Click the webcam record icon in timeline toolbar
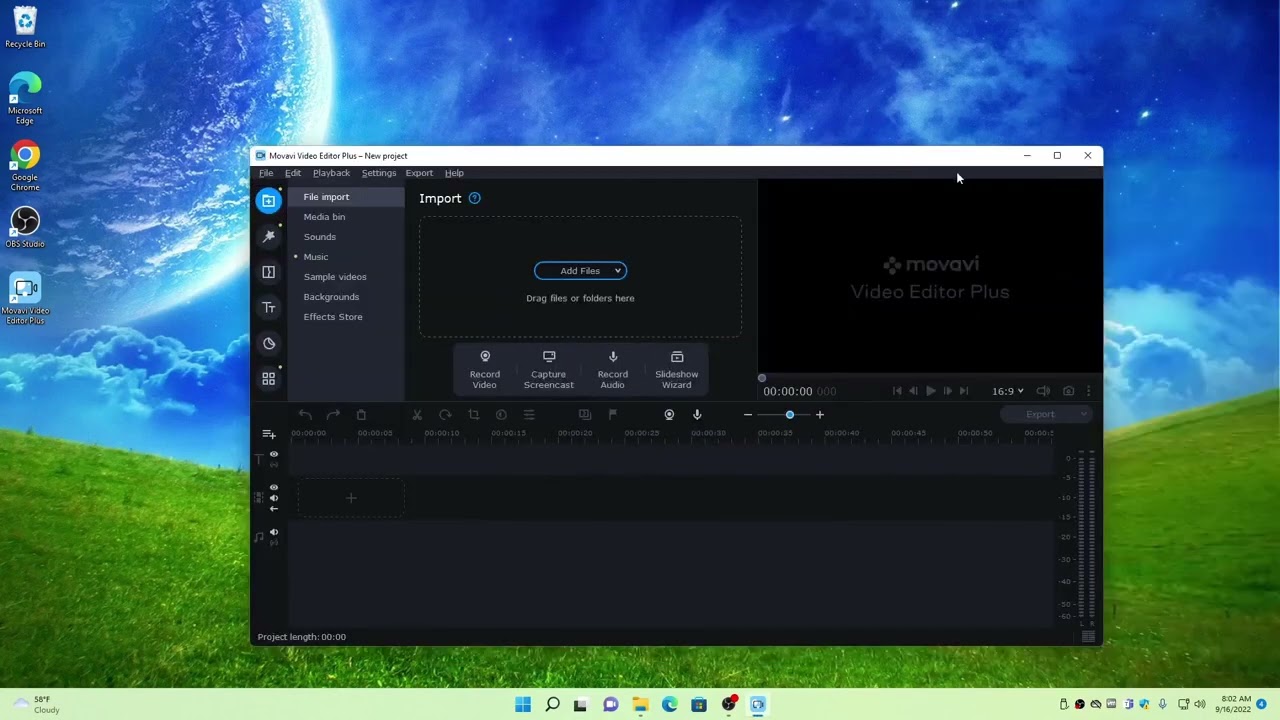The height and width of the screenshot is (720, 1280). 669,415
